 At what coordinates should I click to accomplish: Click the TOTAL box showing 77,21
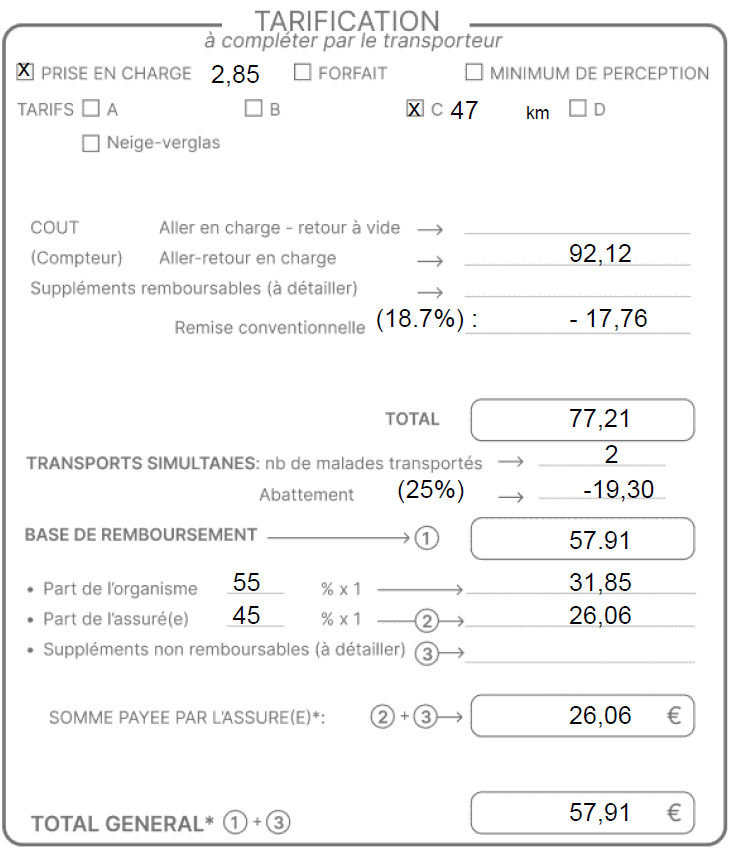(x=582, y=420)
